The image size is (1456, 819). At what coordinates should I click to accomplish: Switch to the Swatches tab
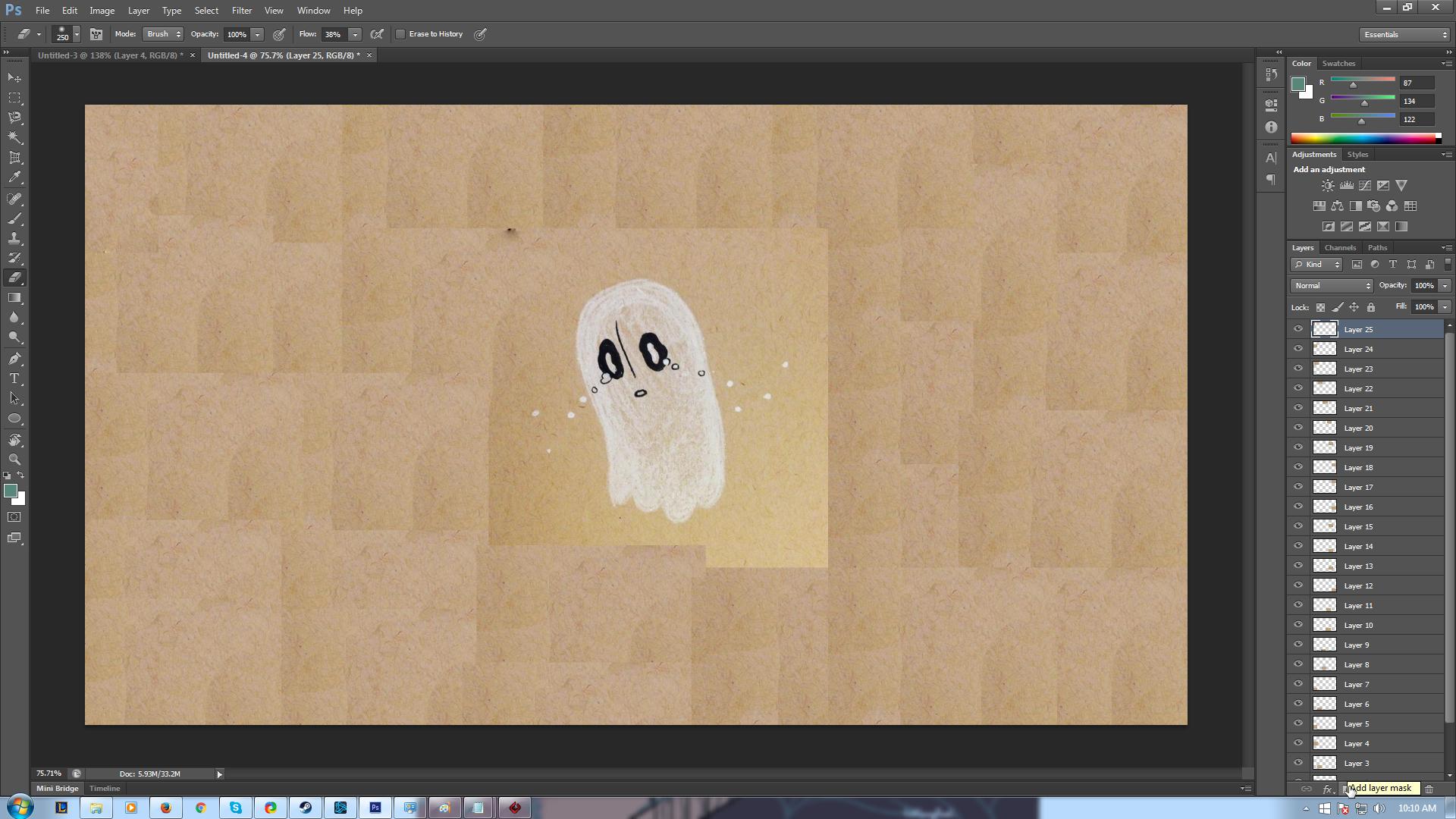1338,64
